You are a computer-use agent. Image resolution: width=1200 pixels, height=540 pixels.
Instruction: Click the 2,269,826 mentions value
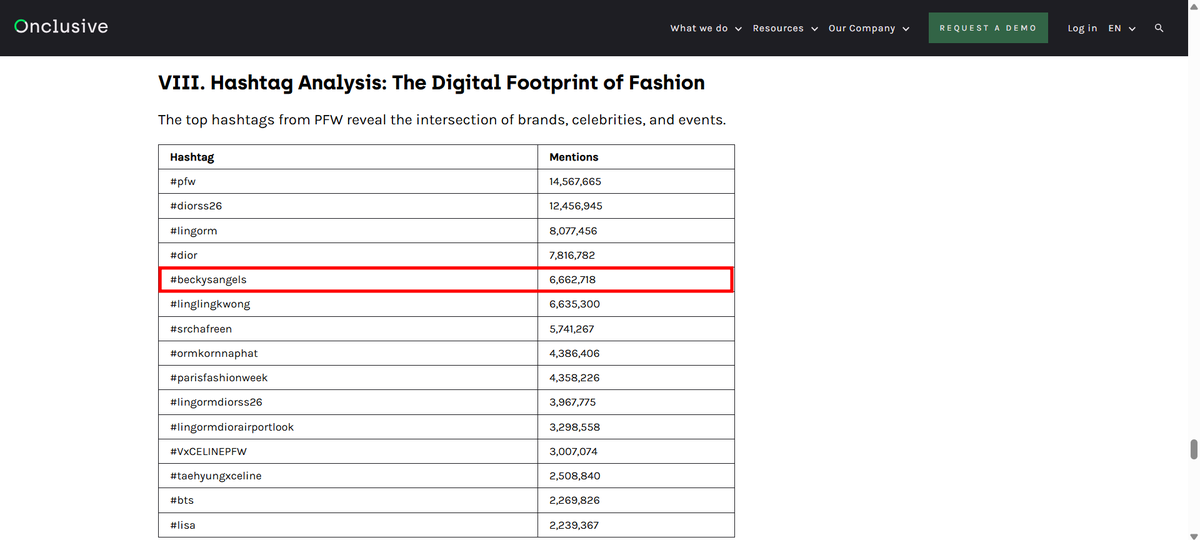pyautogui.click(x=574, y=500)
